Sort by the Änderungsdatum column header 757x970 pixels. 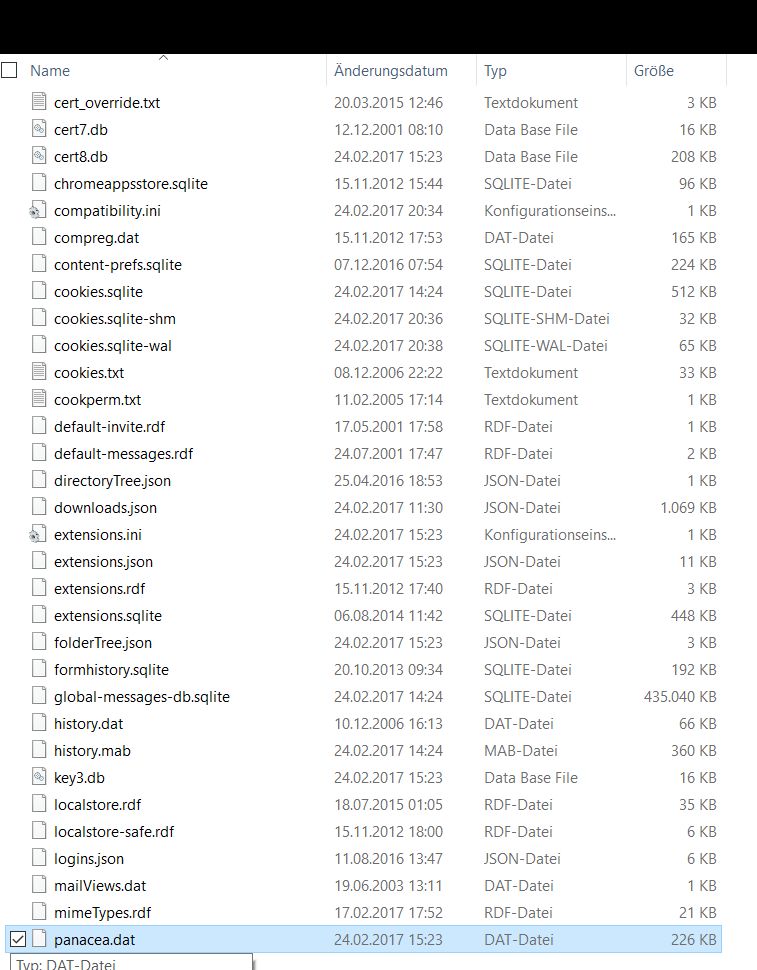(x=391, y=71)
